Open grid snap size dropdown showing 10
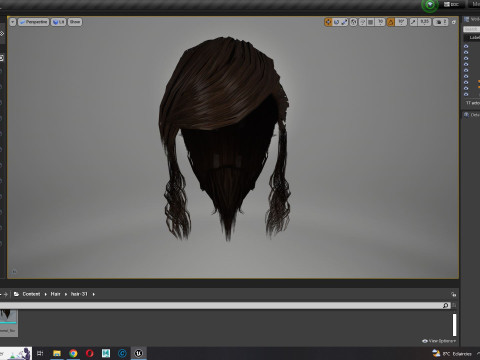 (380, 22)
